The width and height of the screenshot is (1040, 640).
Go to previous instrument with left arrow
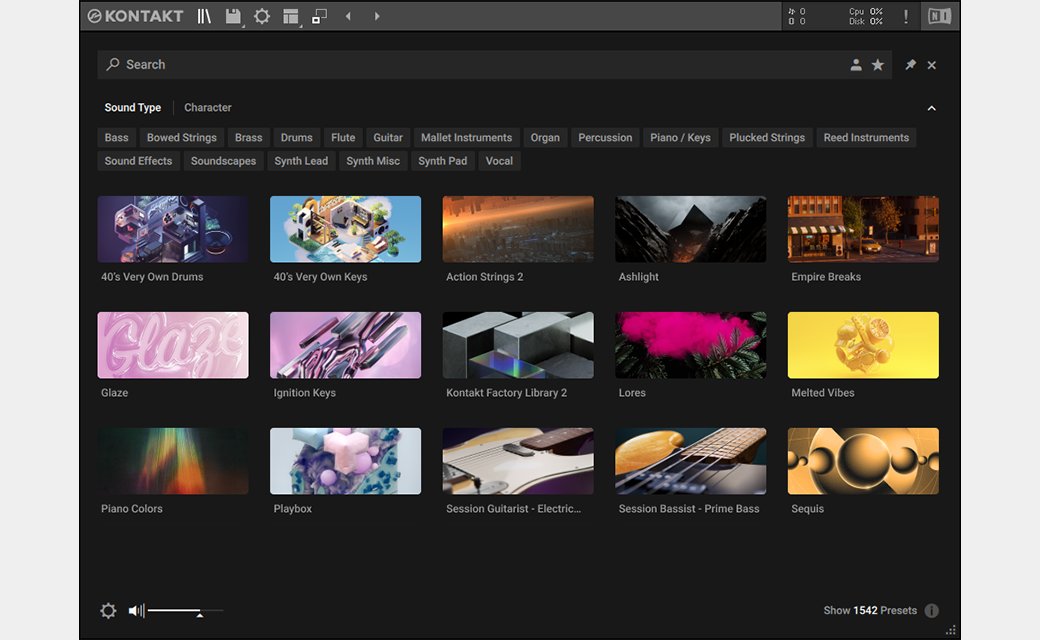tap(348, 16)
